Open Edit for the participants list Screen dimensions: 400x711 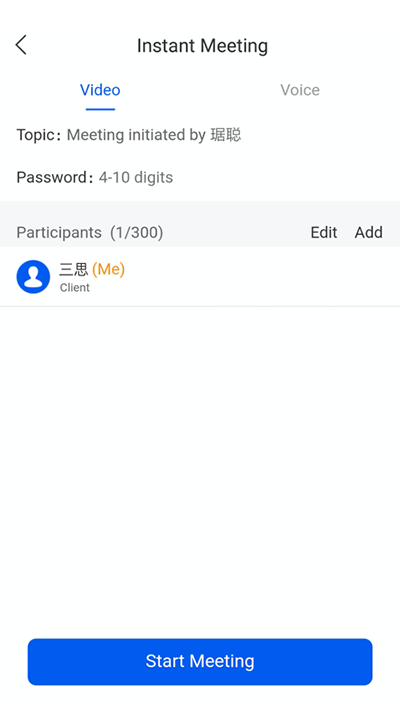(x=324, y=232)
